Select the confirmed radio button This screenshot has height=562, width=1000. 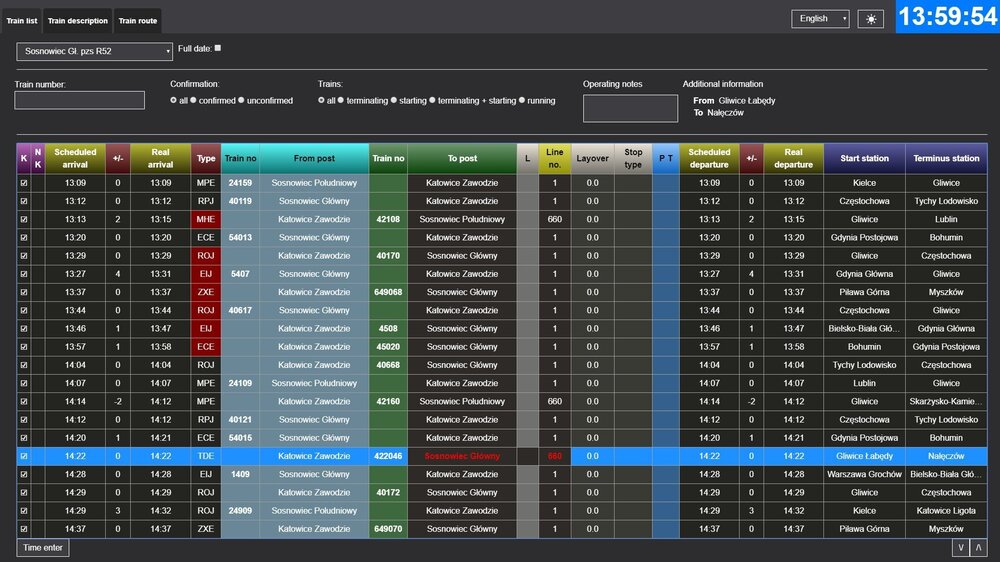coord(194,101)
